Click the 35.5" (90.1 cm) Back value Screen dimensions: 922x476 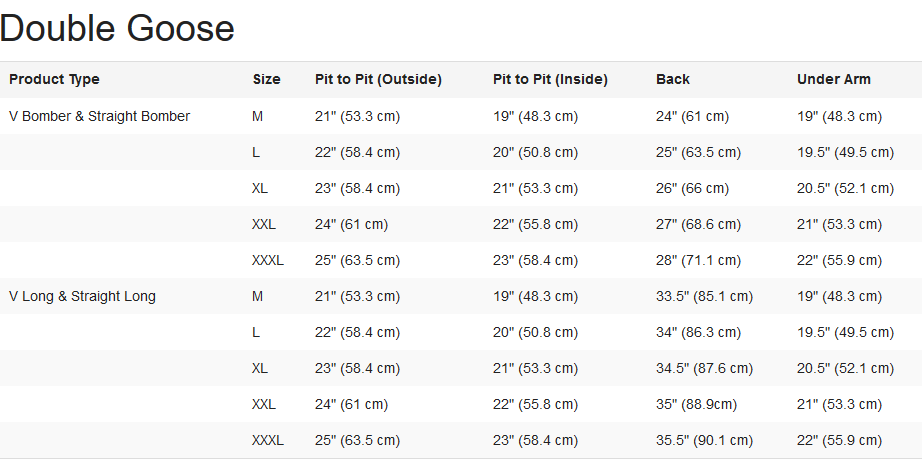tap(704, 440)
